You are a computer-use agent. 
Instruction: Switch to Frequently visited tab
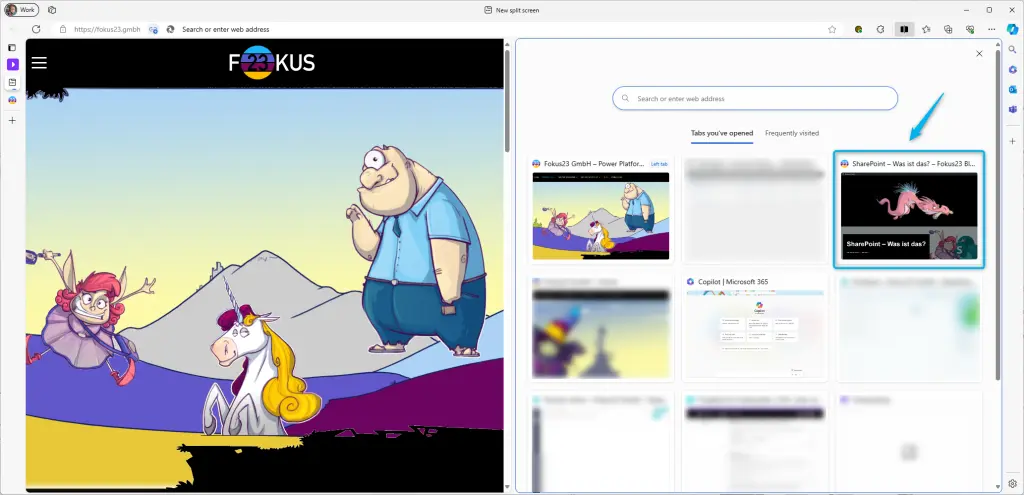tap(792, 133)
